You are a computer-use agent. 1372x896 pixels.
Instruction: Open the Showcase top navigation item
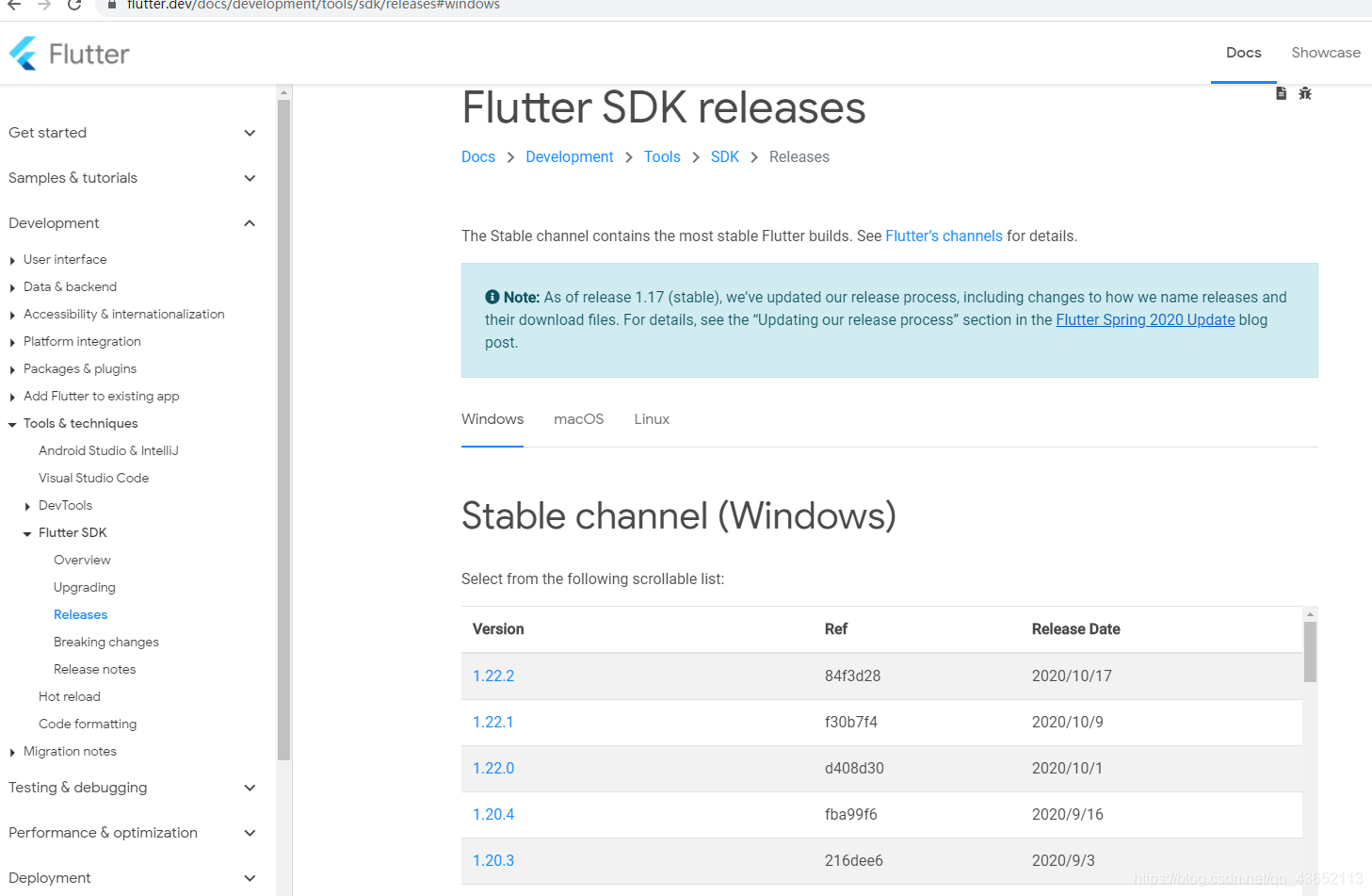pos(1326,53)
